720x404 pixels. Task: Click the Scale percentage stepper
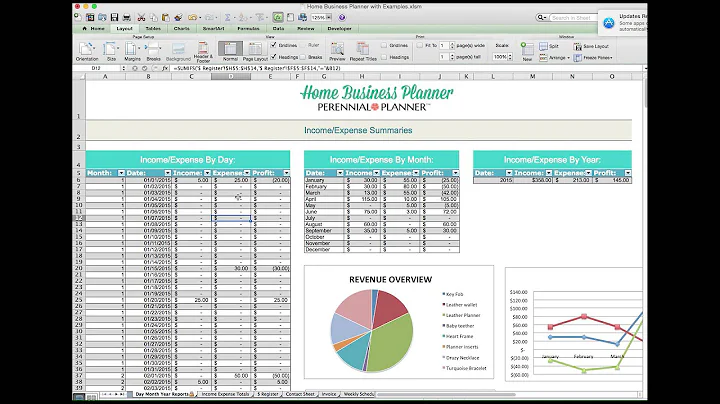coord(510,57)
